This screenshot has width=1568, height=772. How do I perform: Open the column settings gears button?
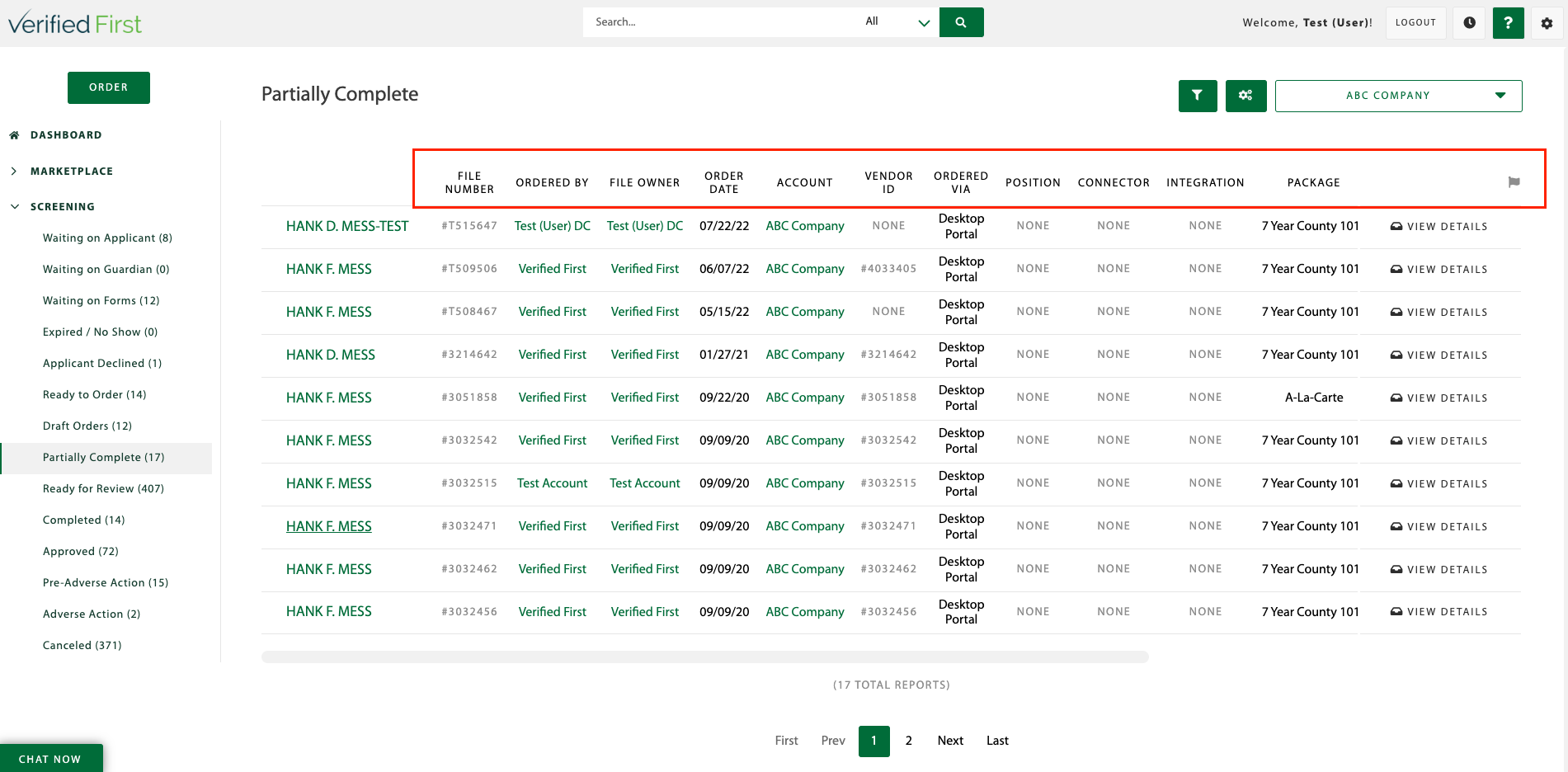pos(1245,96)
